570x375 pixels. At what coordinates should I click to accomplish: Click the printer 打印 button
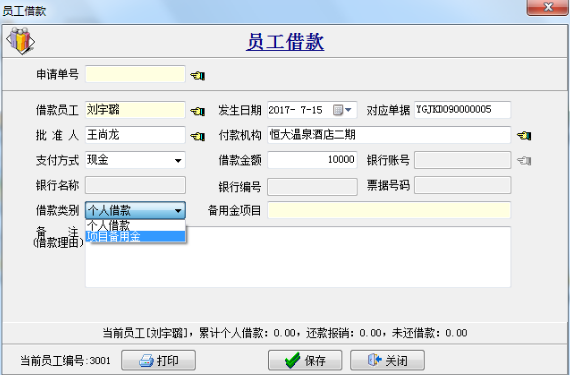click(158, 360)
